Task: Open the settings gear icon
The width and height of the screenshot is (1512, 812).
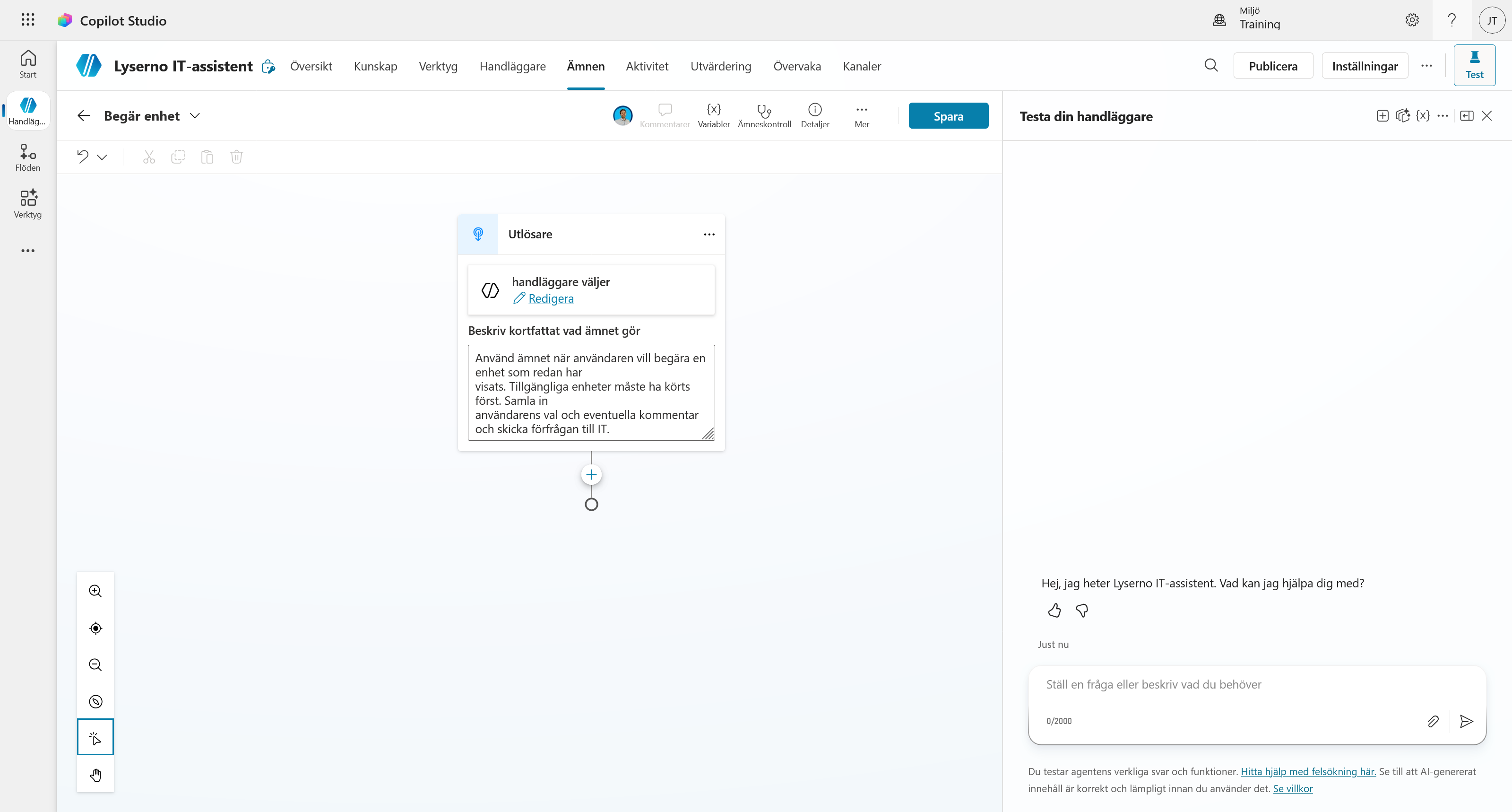Action: pyautogui.click(x=1412, y=20)
